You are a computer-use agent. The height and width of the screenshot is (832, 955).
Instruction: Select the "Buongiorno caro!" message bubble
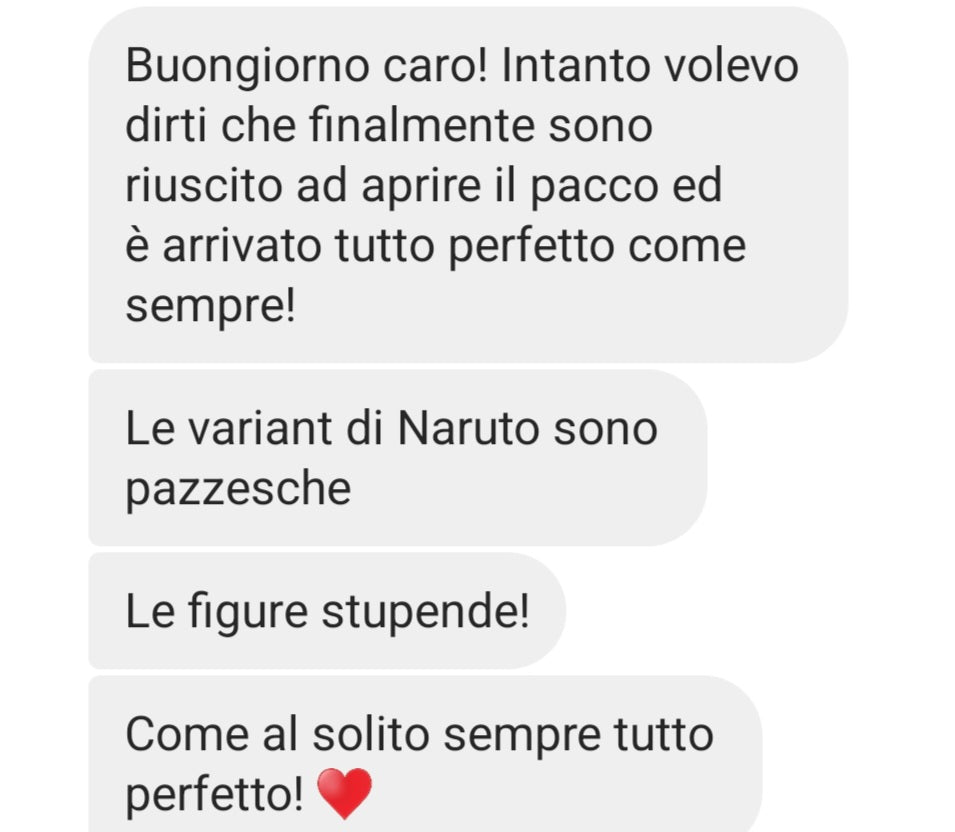coord(468,185)
